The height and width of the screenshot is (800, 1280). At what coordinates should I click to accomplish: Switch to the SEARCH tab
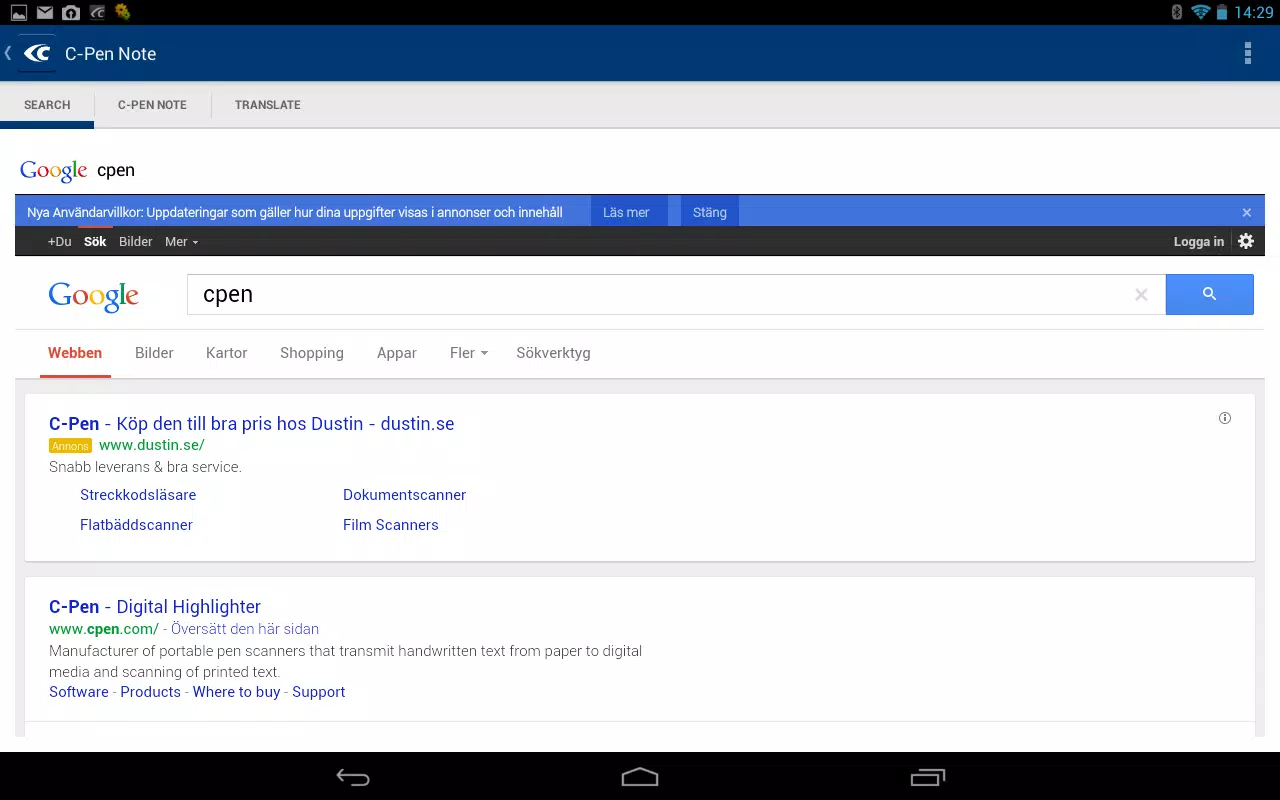pyautogui.click(x=47, y=105)
